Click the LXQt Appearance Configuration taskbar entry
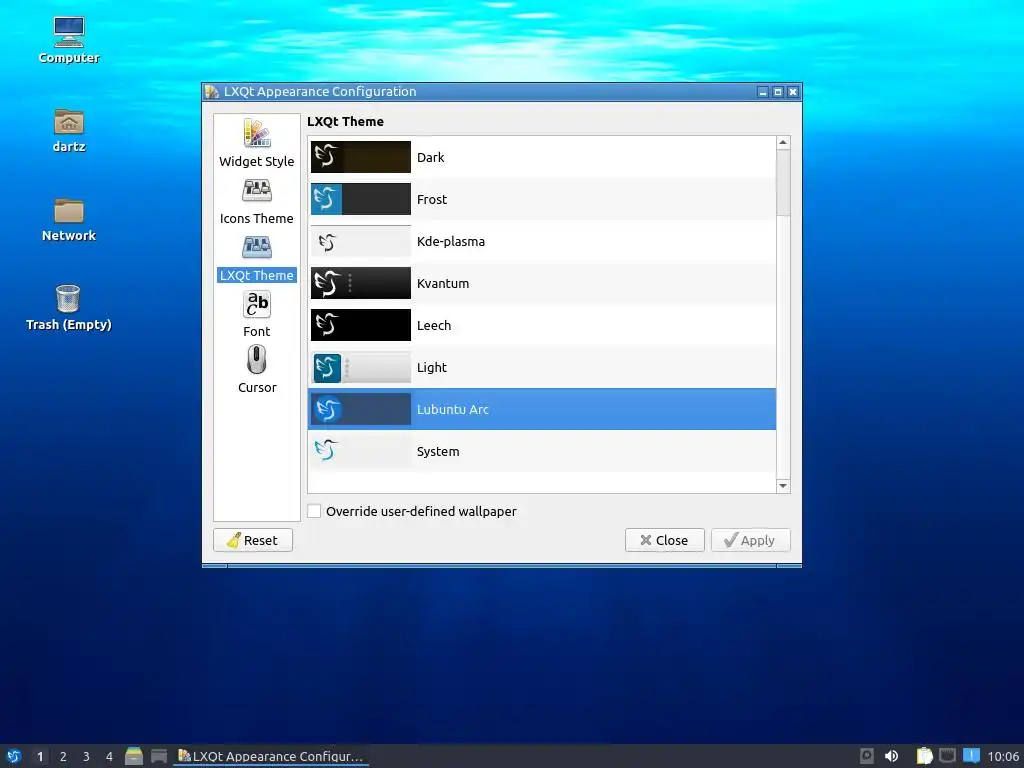Viewport: 1024px width, 768px height. coord(271,756)
